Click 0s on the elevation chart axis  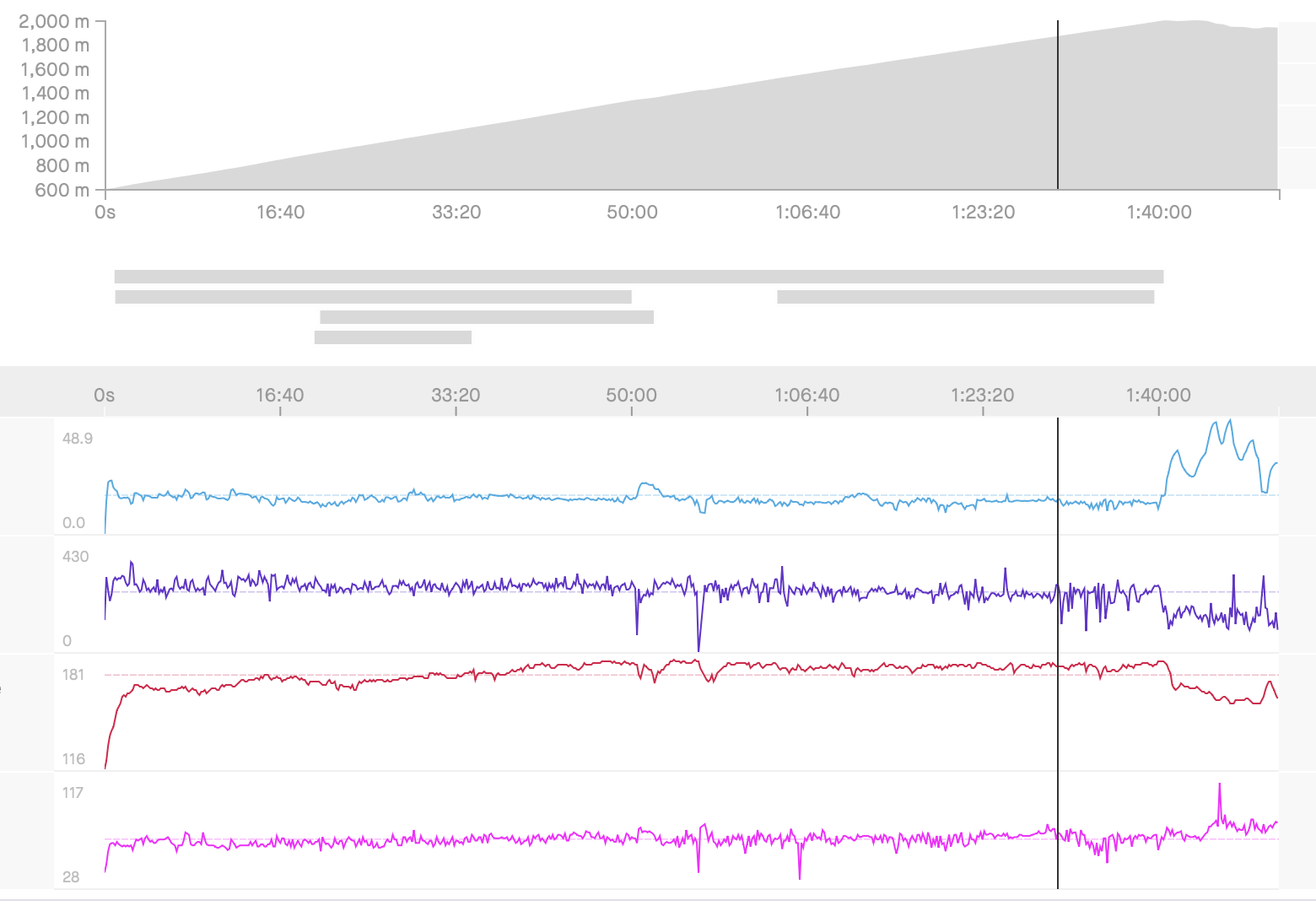(105, 212)
